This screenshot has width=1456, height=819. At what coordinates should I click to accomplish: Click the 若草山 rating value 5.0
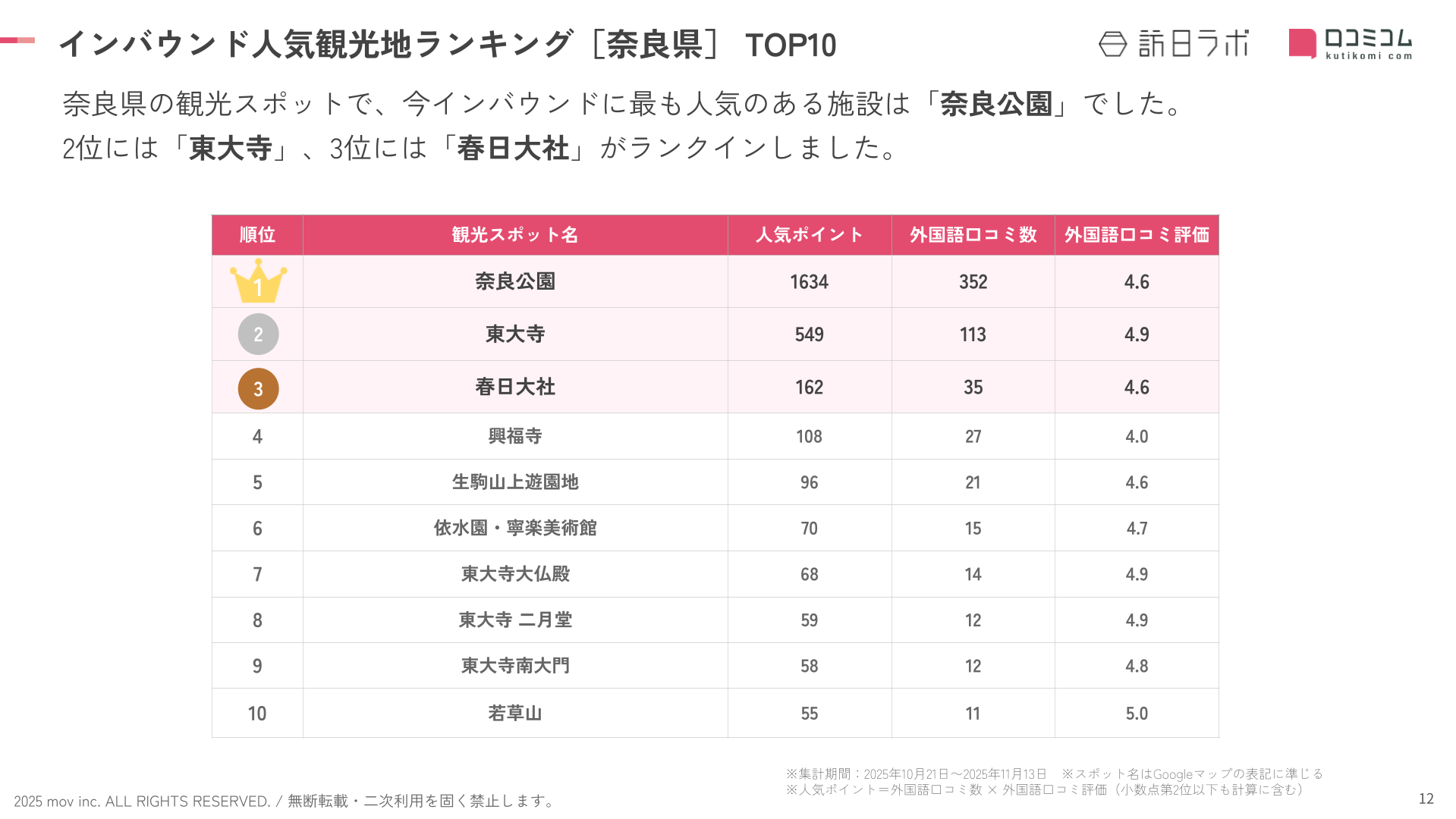[1137, 714]
